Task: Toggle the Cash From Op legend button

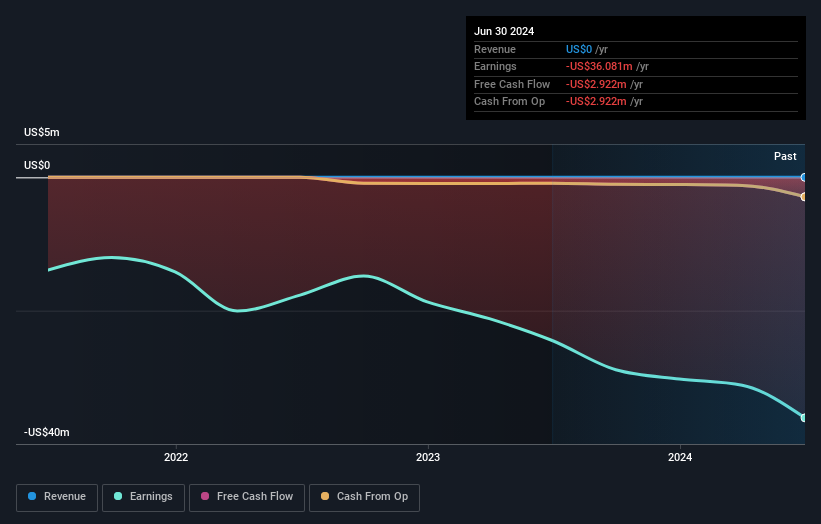Action: pos(364,497)
